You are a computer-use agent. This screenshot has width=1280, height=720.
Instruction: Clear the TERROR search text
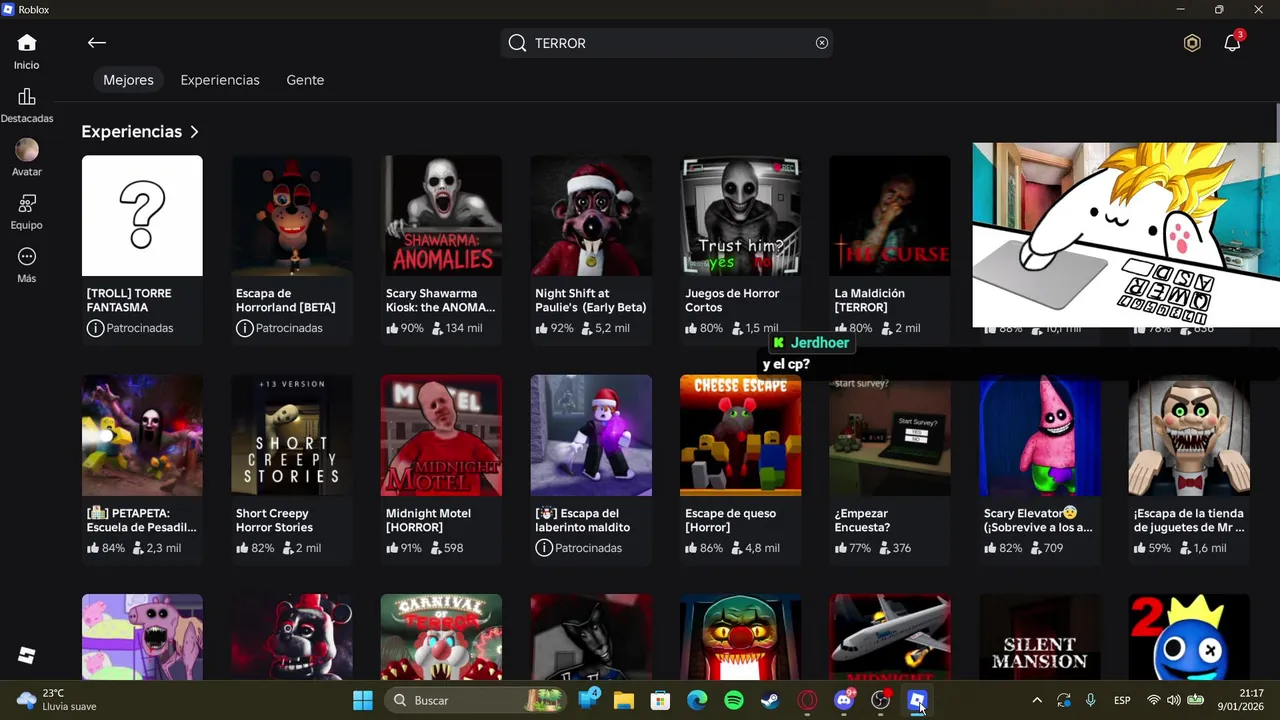point(822,43)
